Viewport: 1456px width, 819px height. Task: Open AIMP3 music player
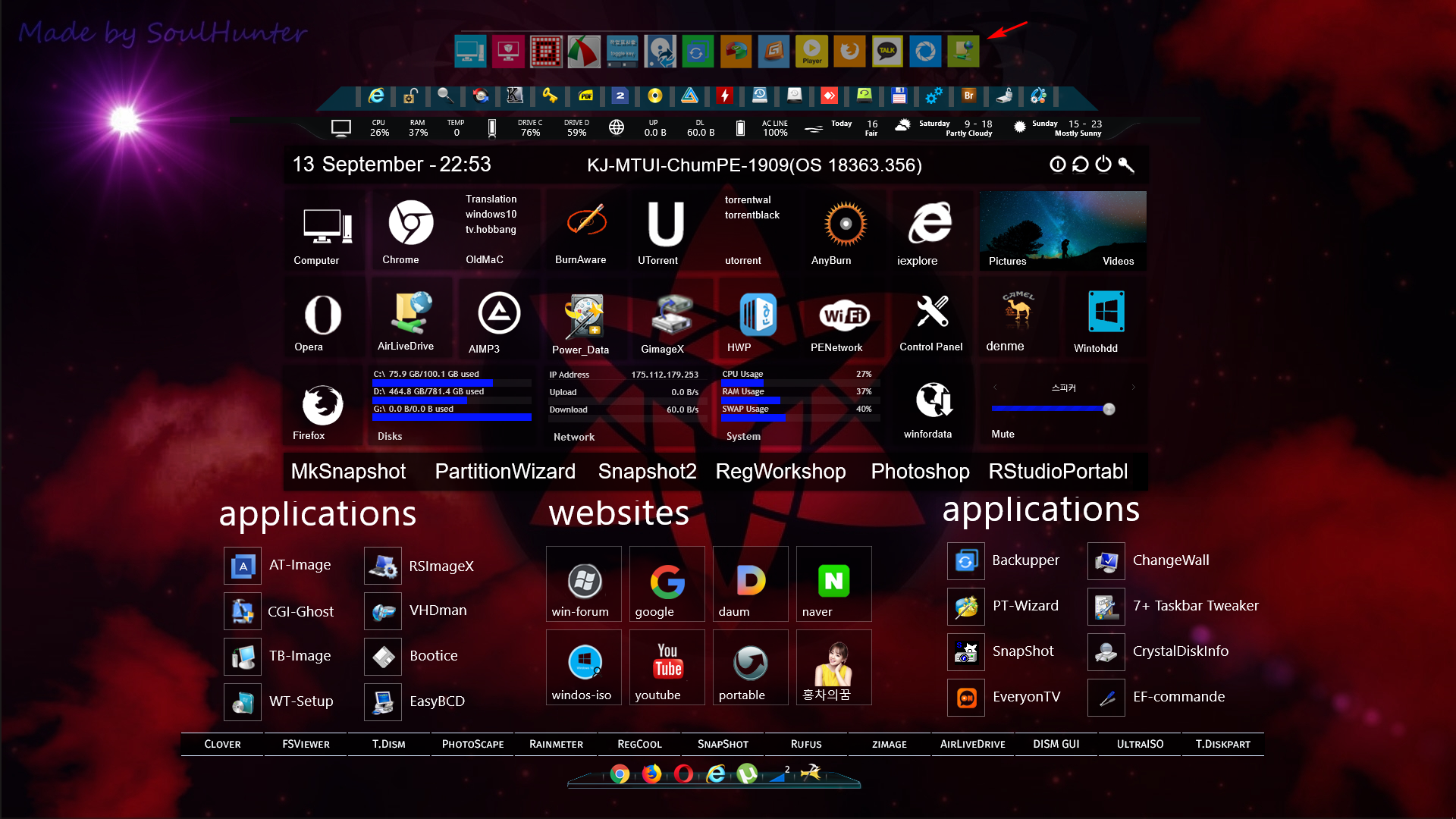(x=499, y=312)
